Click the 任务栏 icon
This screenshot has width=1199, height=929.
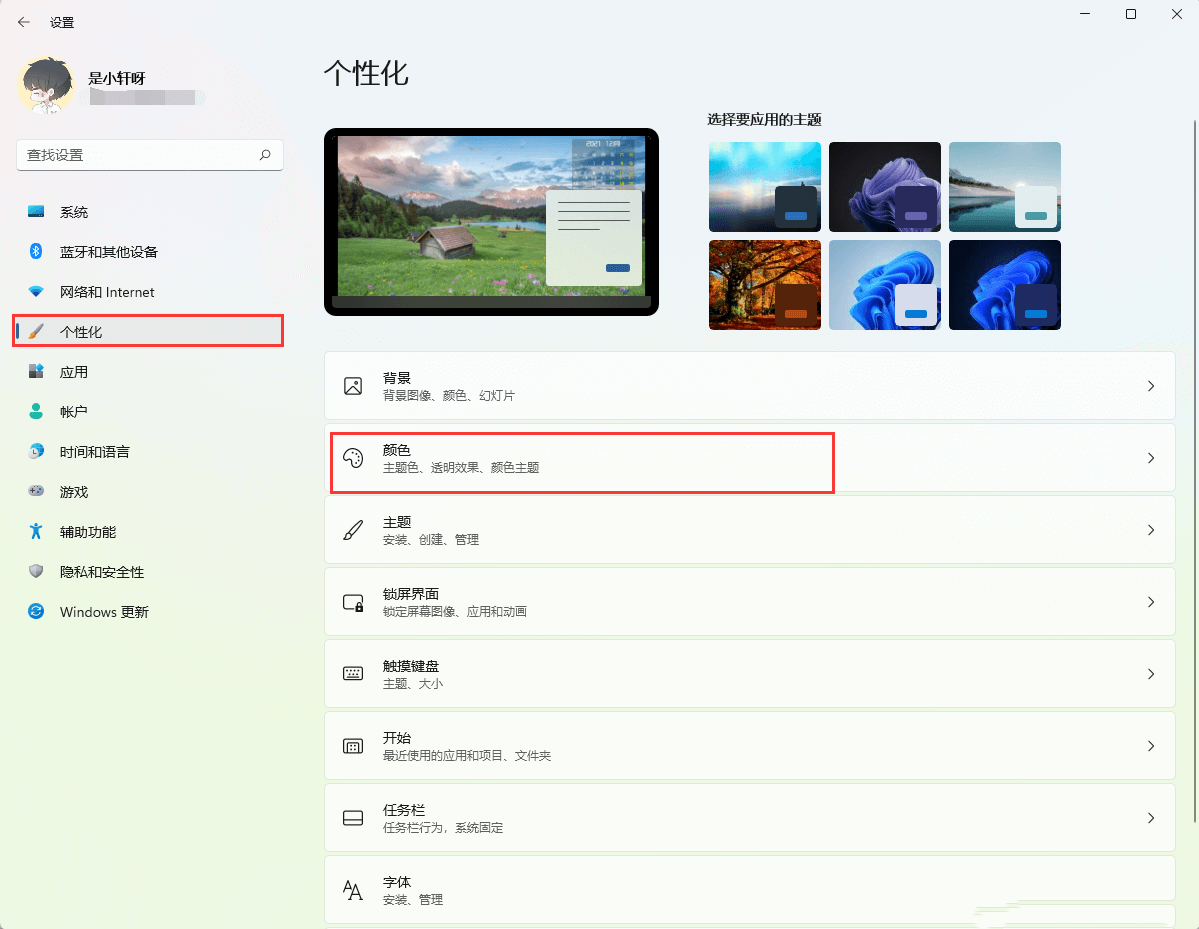[x=353, y=817]
